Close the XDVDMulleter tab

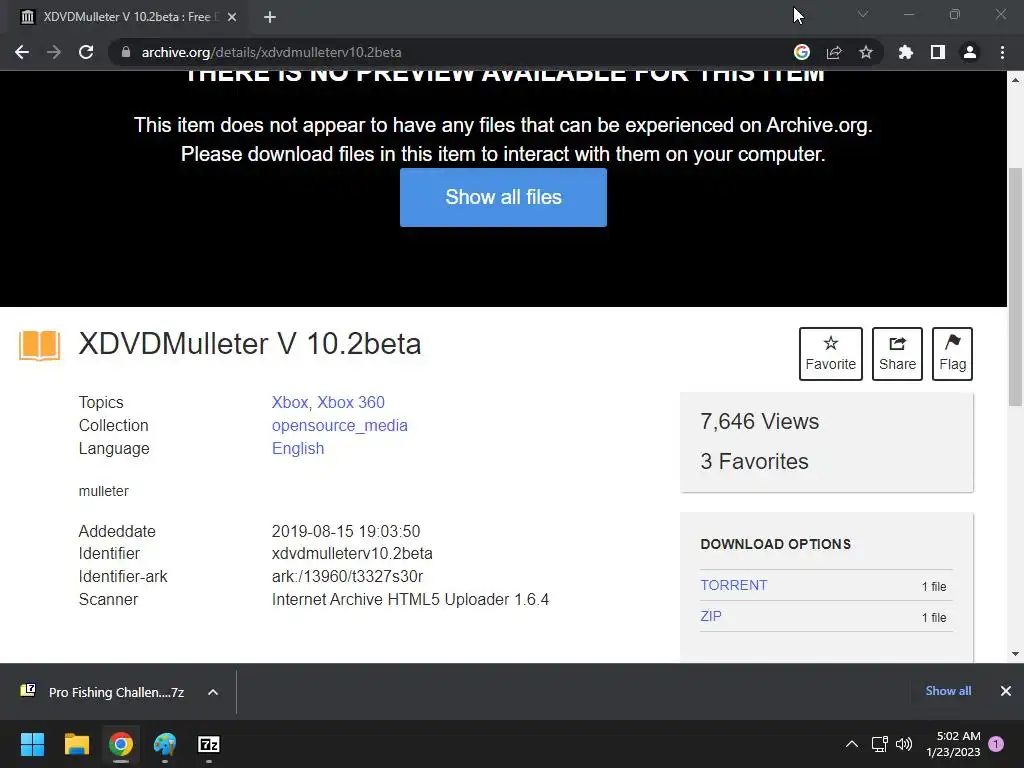tap(232, 17)
